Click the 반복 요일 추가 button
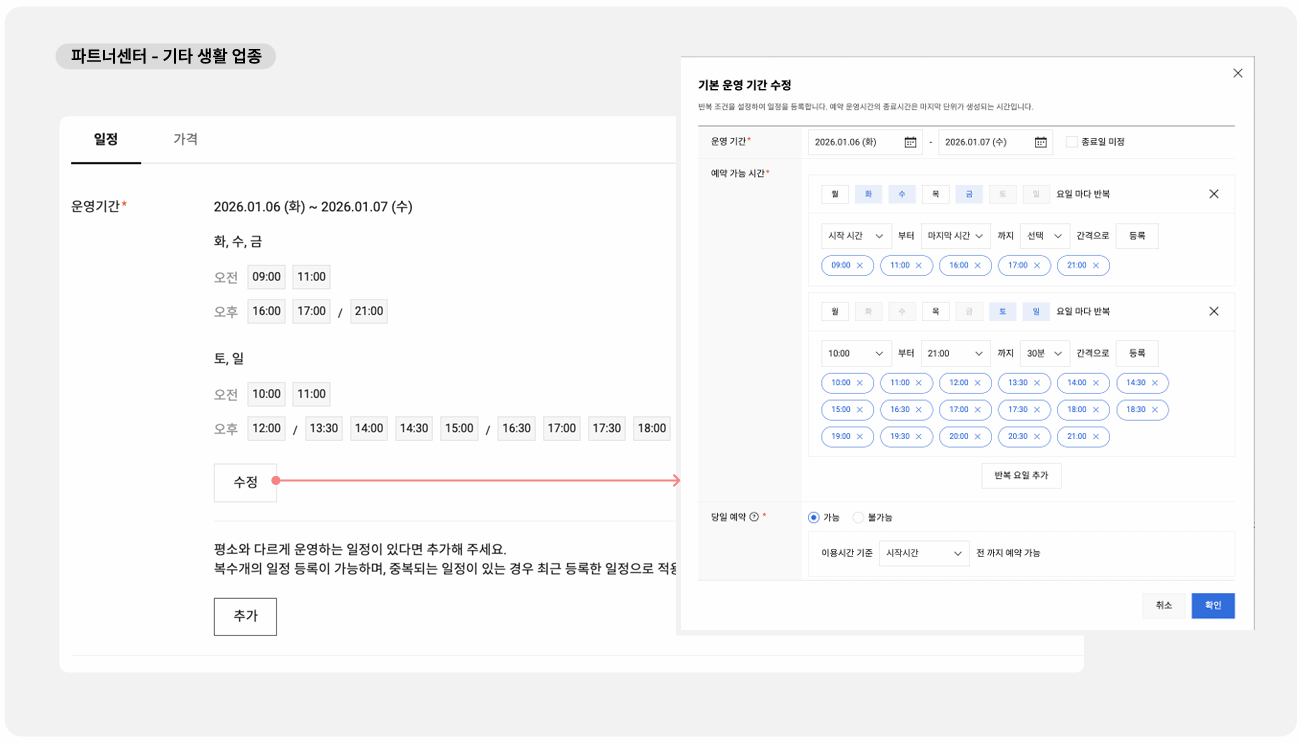The height and width of the screenshot is (743, 1300). [x=1021, y=475]
